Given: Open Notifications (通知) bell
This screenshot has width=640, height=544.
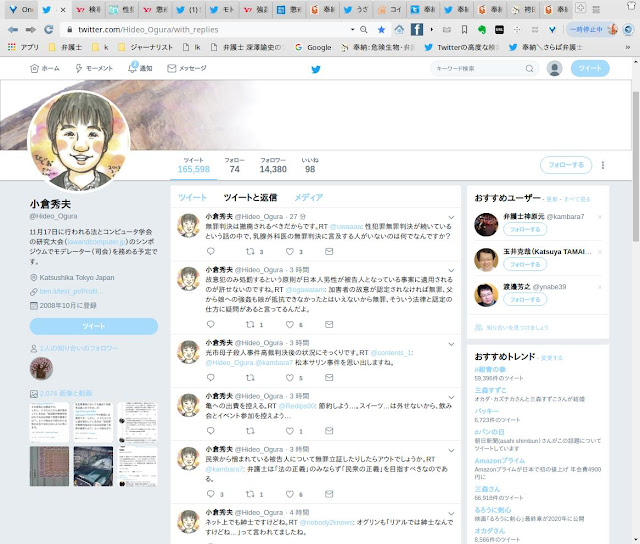Looking at the screenshot, I should coord(140,68).
